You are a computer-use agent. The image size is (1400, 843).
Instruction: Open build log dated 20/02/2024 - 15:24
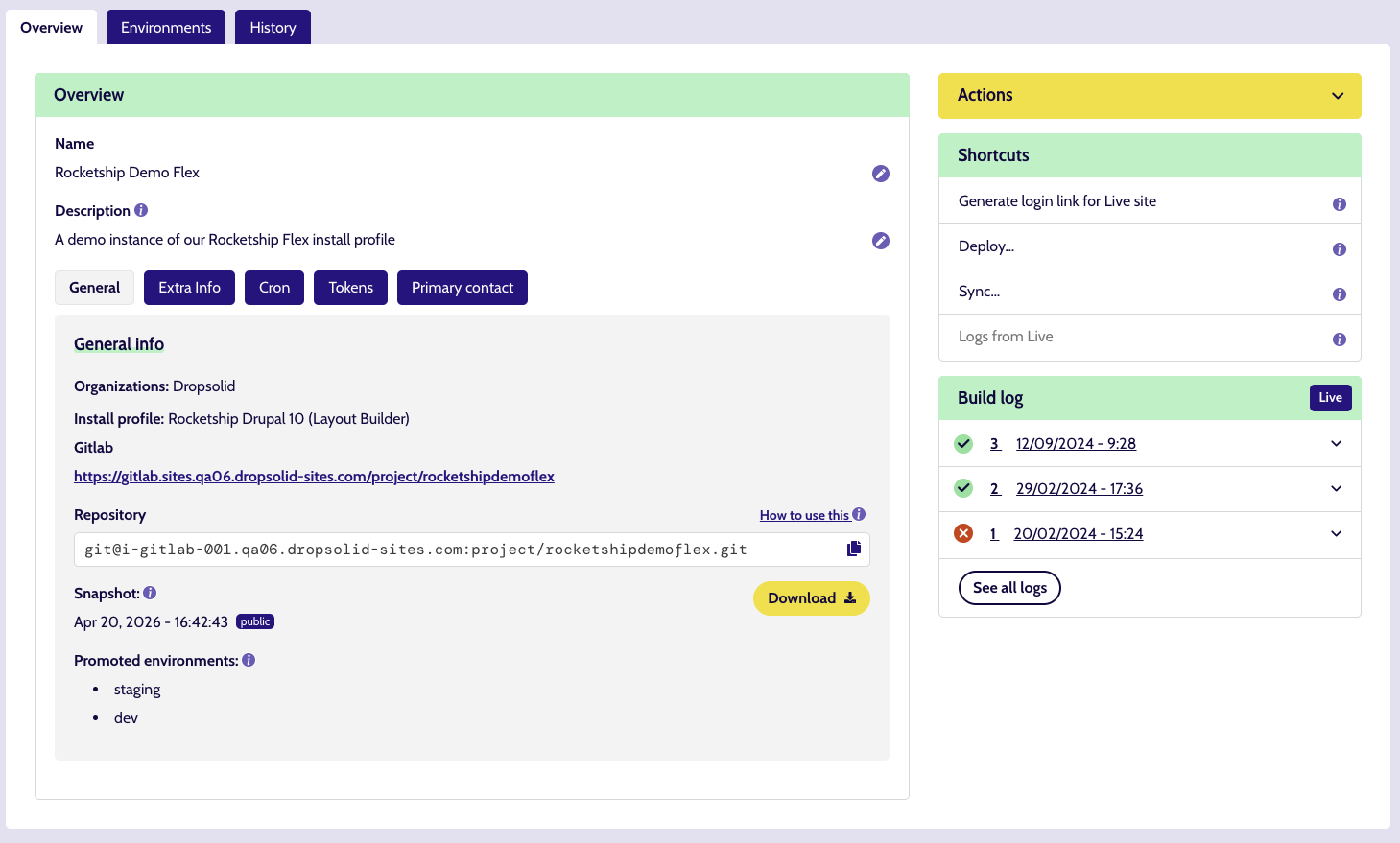[1079, 534]
